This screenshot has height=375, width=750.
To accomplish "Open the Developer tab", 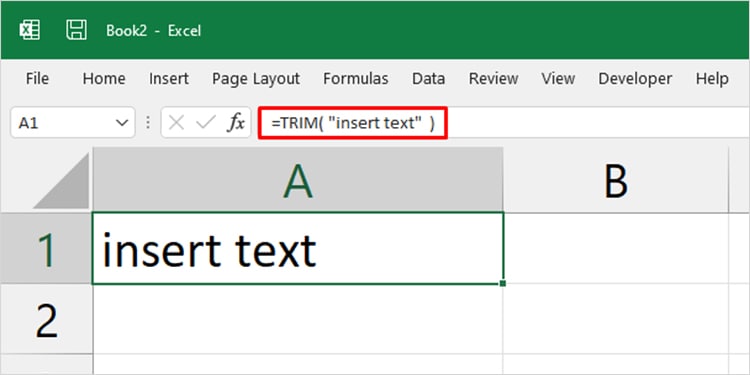I will (635, 78).
